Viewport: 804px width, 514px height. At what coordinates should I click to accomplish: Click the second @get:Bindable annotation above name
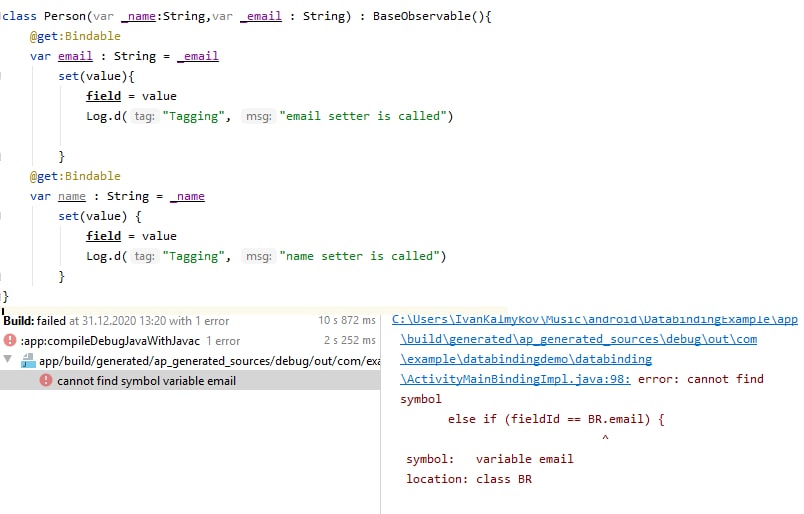75,176
